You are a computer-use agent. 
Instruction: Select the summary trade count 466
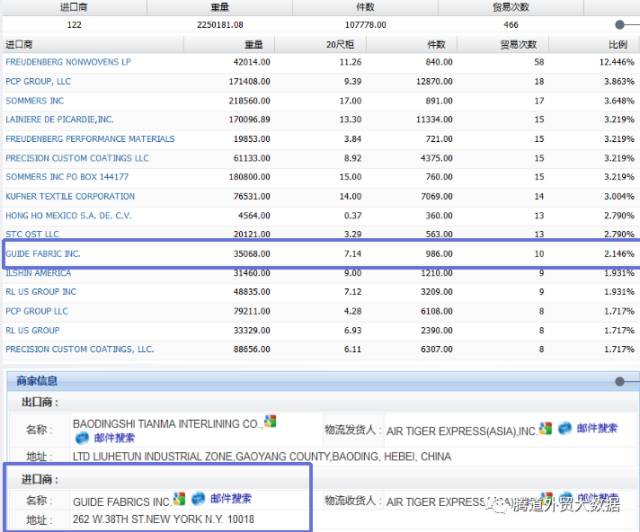[511, 25]
